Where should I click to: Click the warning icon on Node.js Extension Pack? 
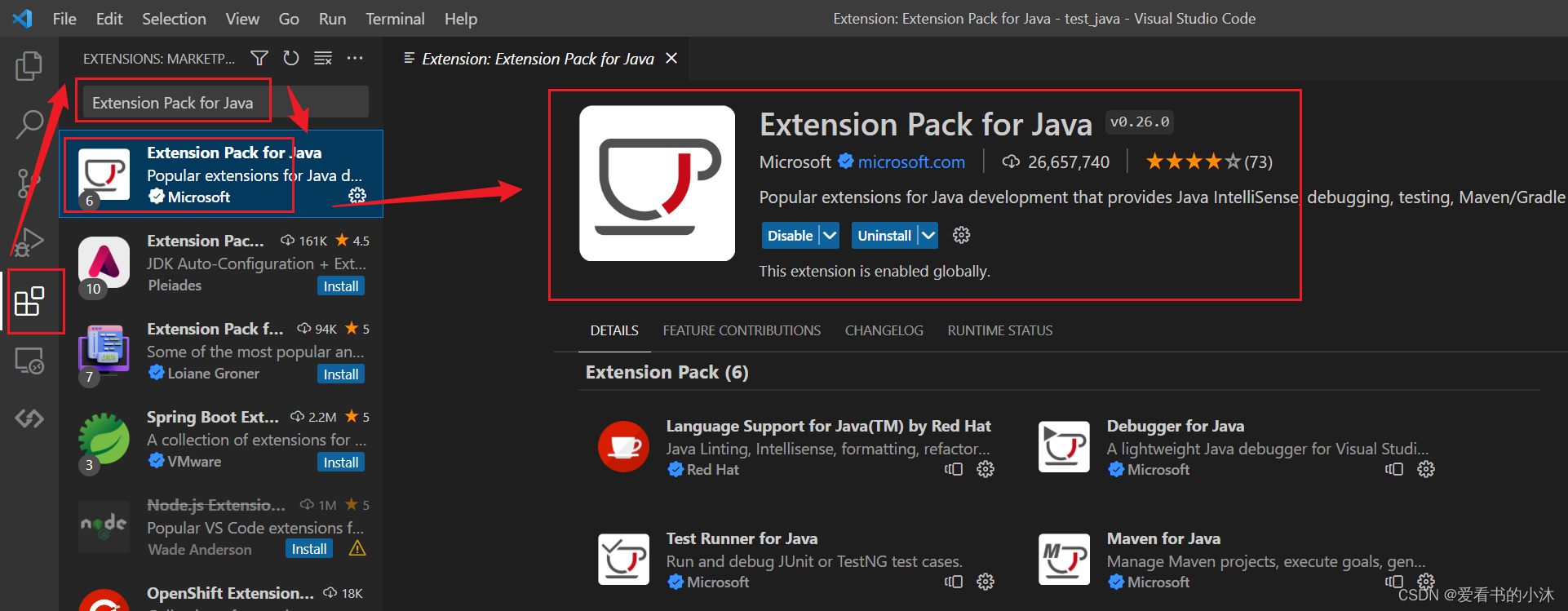(x=357, y=548)
